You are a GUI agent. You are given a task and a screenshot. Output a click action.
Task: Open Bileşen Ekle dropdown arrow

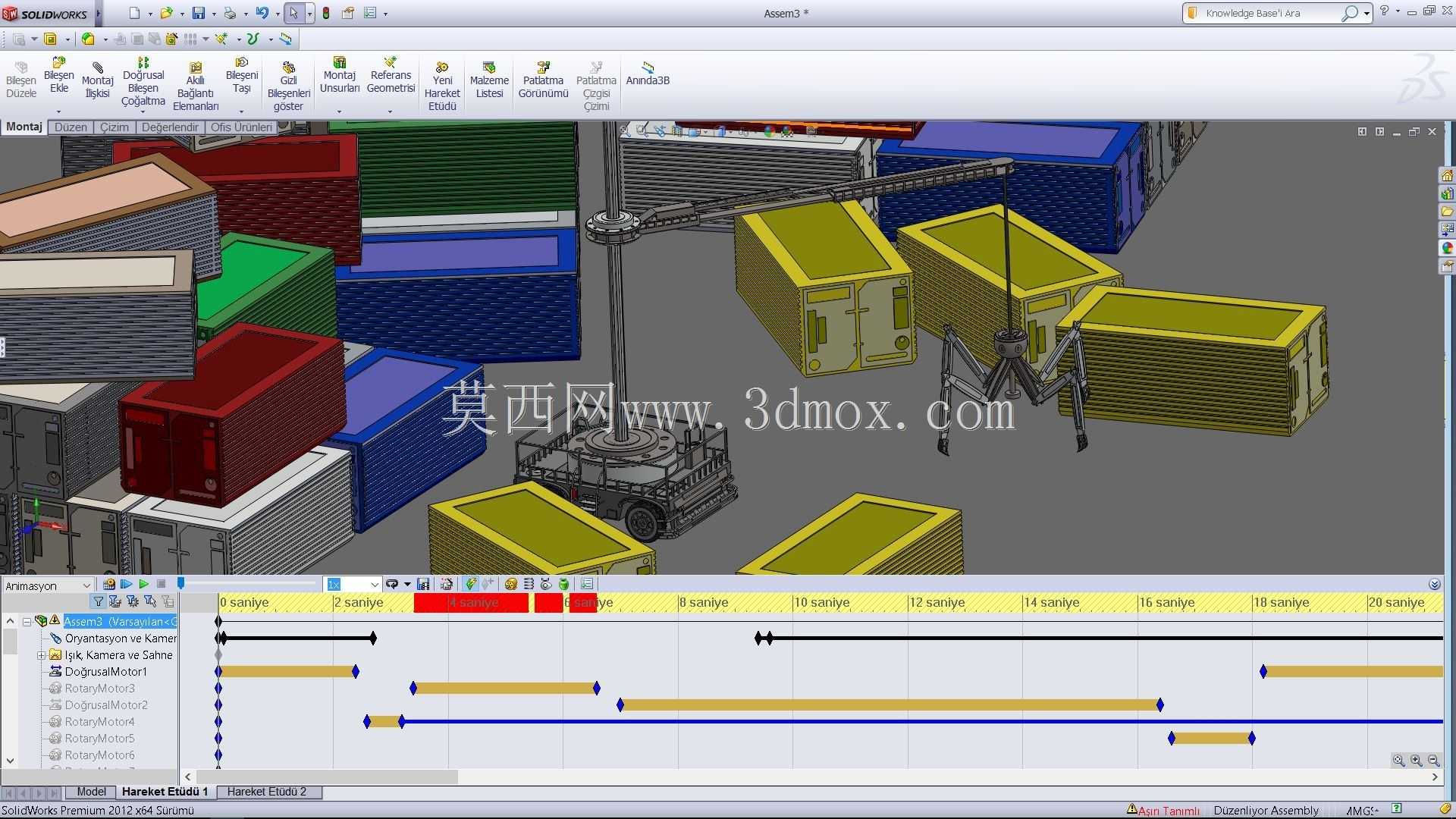[x=58, y=111]
